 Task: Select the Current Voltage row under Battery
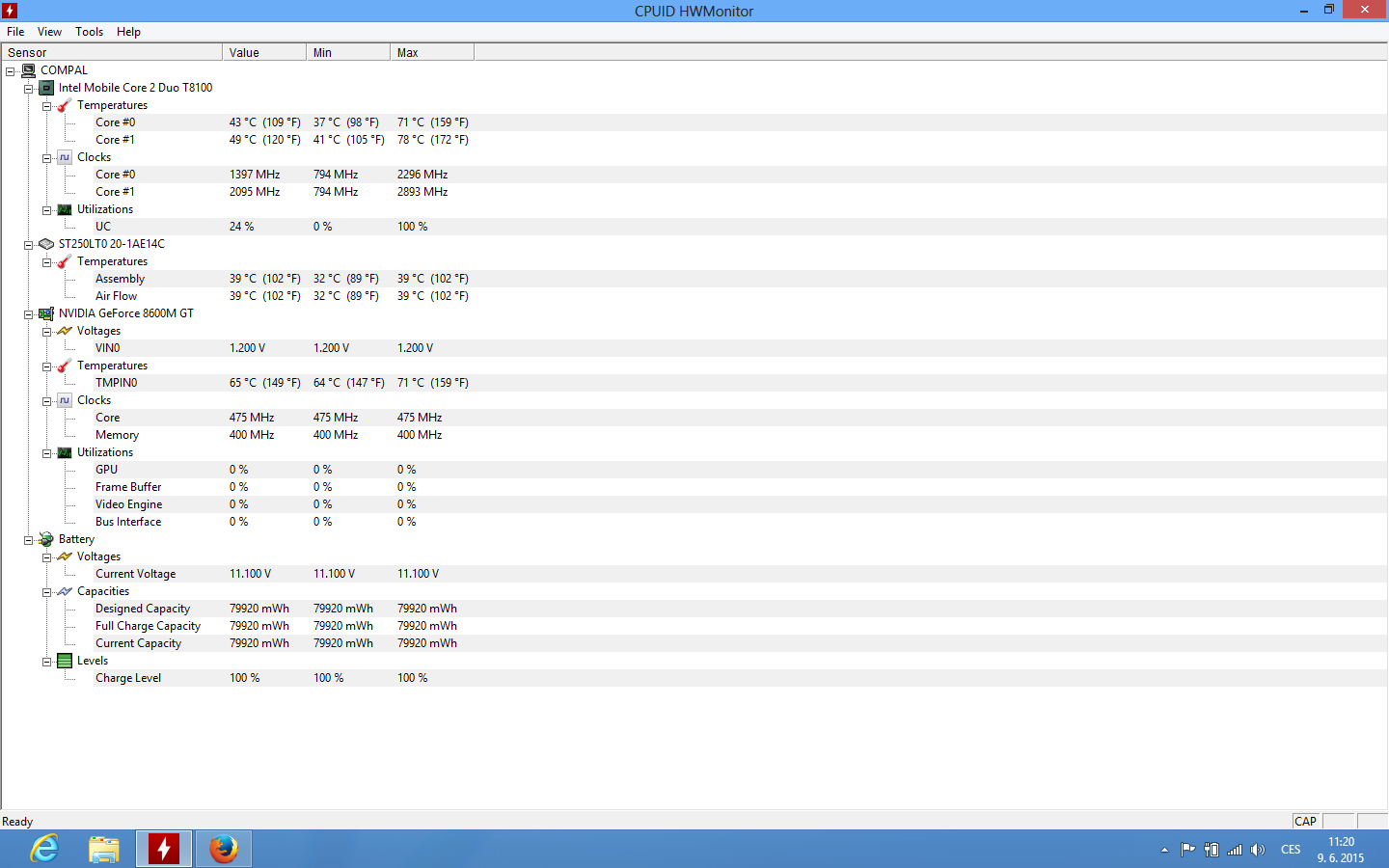pyautogui.click(x=694, y=574)
